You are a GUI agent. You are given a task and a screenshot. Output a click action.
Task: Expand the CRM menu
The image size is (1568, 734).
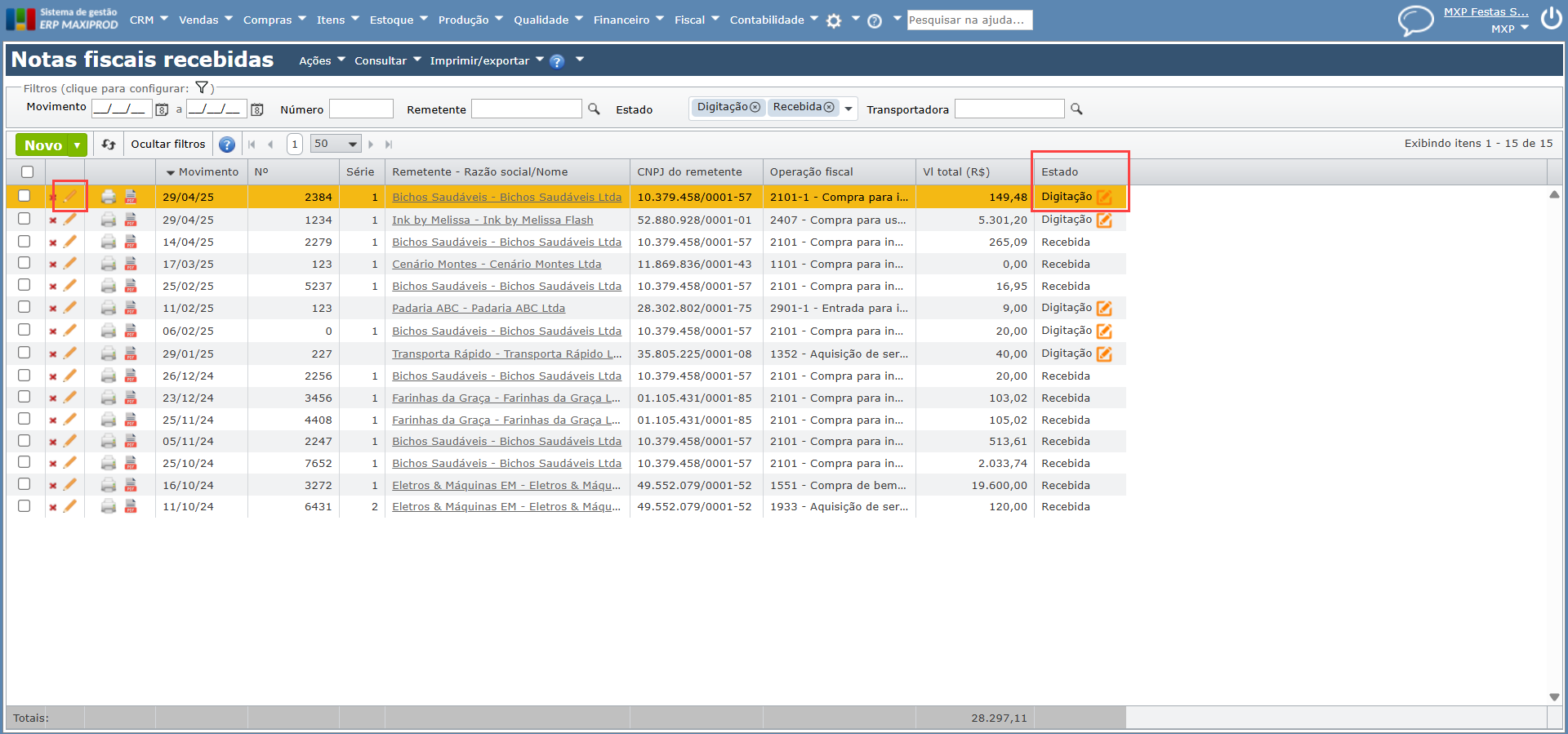(x=149, y=20)
